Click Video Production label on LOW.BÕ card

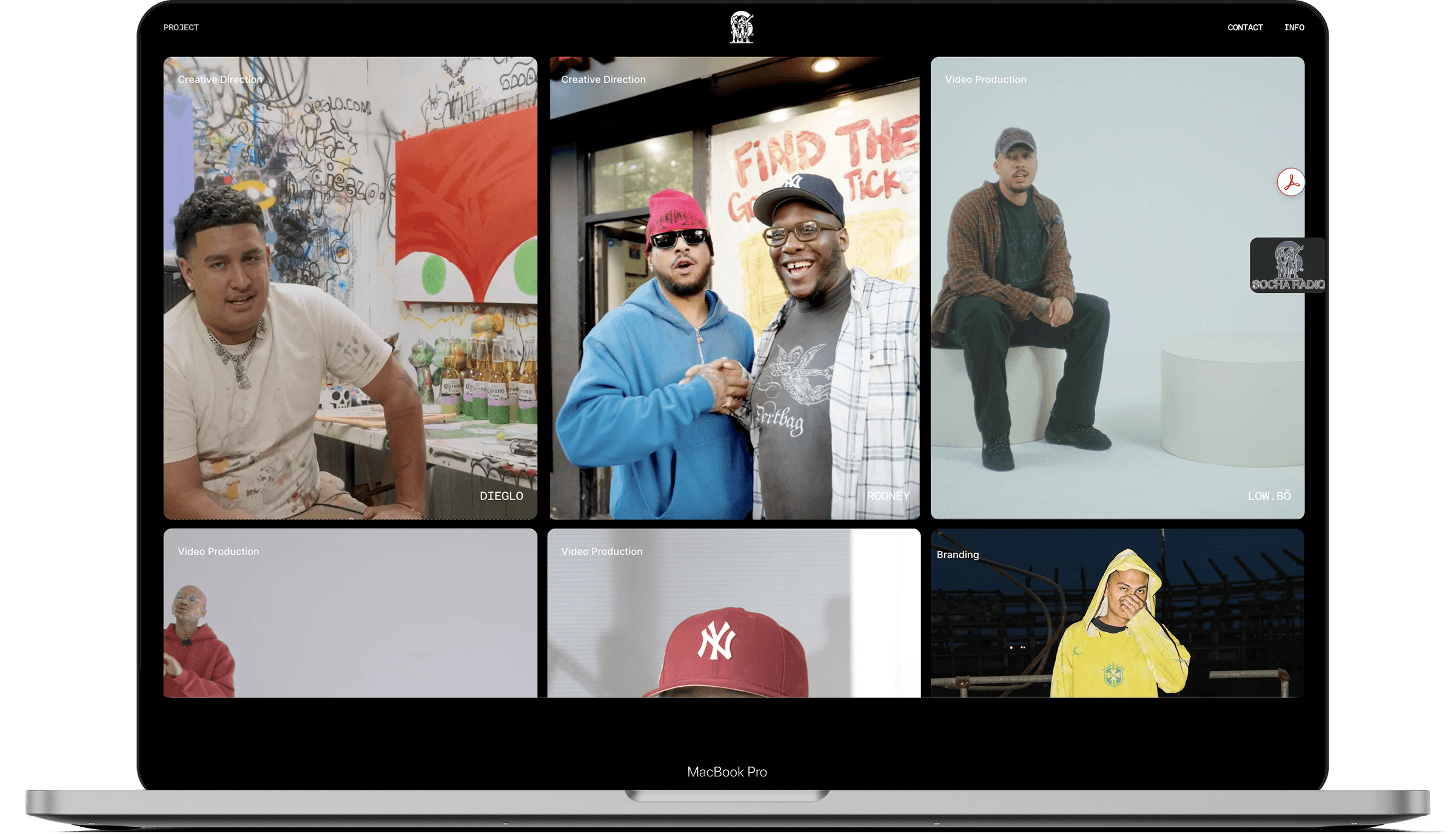tap(985, 79)
